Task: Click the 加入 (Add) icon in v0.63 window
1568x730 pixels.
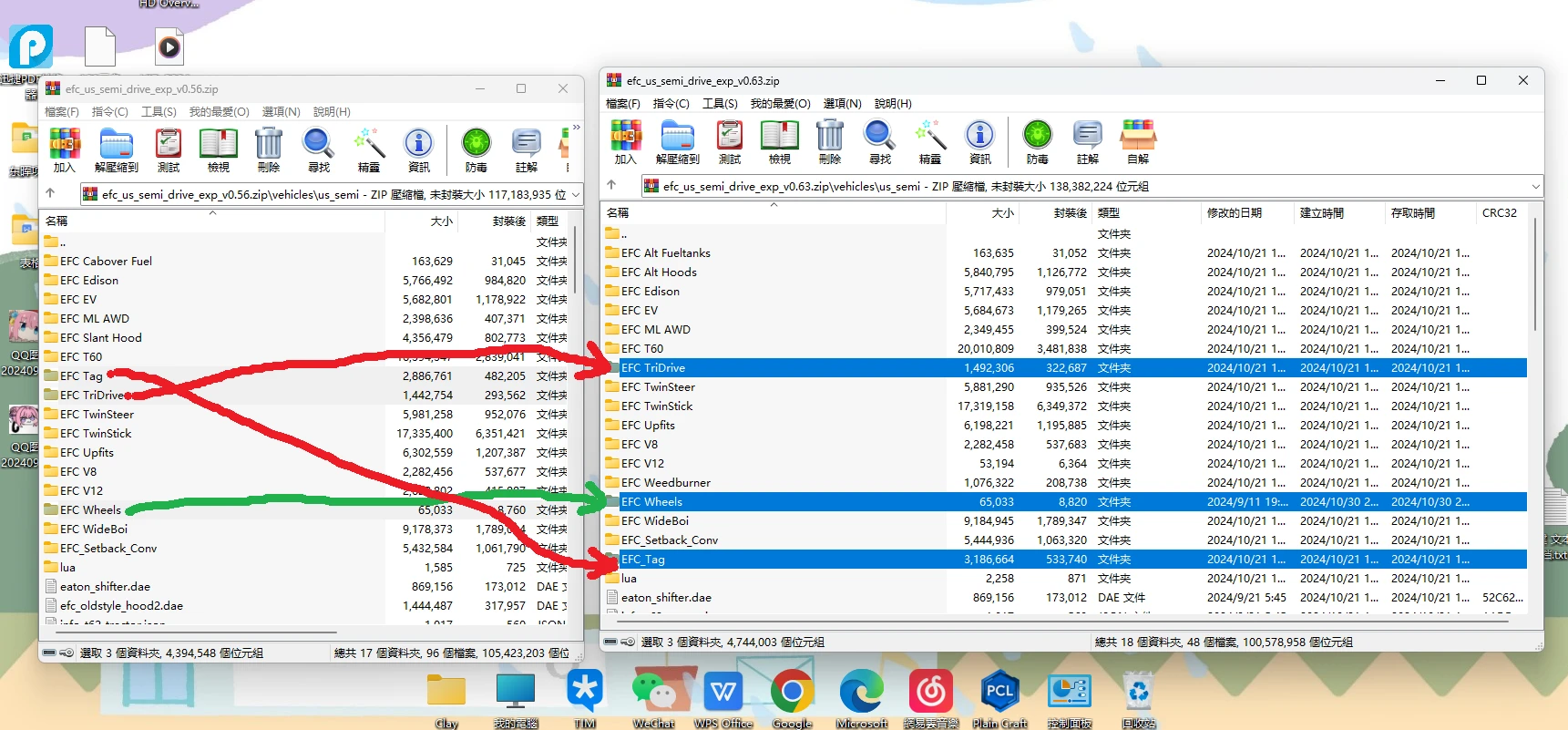Action: pyautogui.click(x=625, y=141)
